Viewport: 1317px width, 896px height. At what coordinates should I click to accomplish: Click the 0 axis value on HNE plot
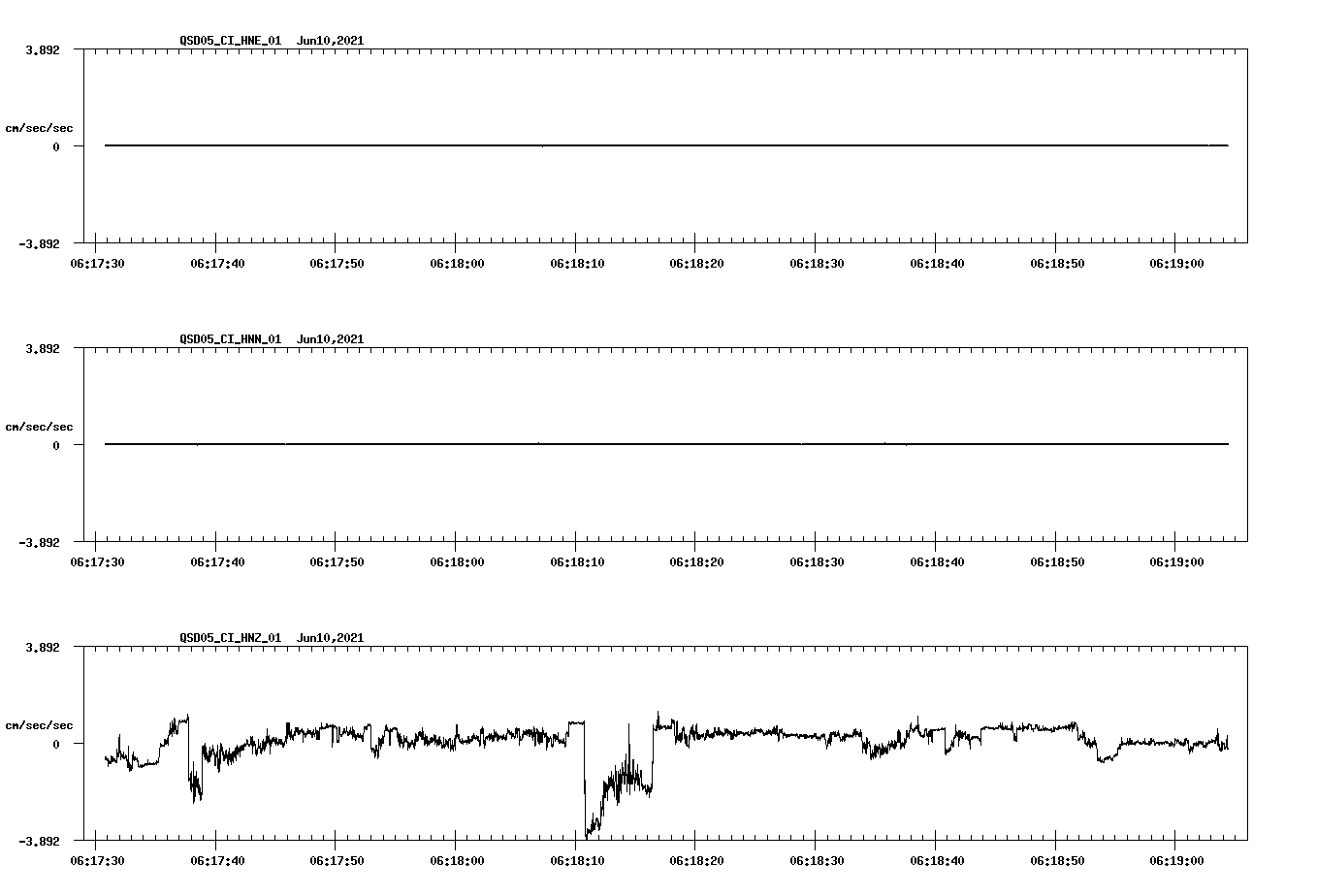[x=56, y=146]
